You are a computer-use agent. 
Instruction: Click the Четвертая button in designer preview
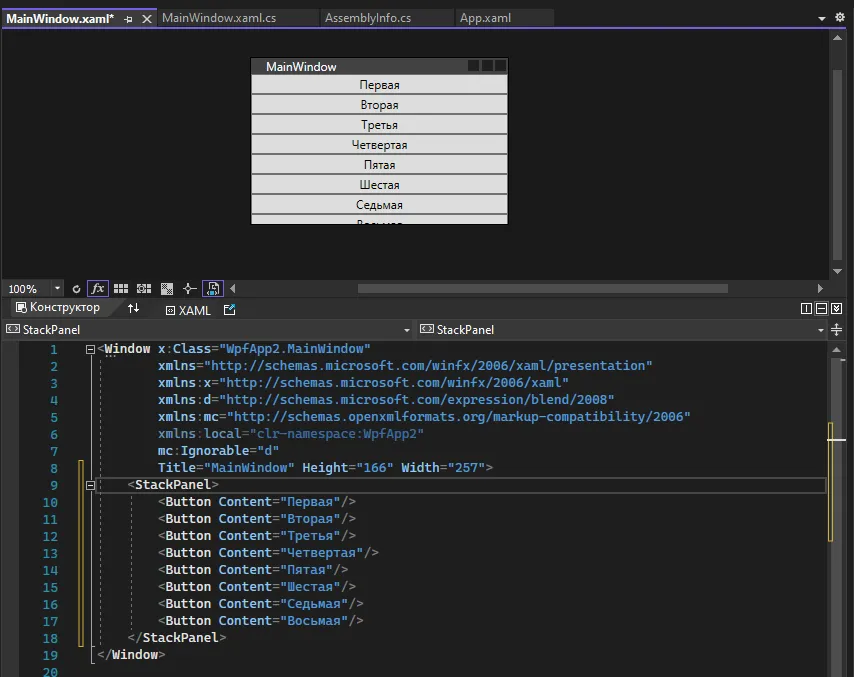379,145
